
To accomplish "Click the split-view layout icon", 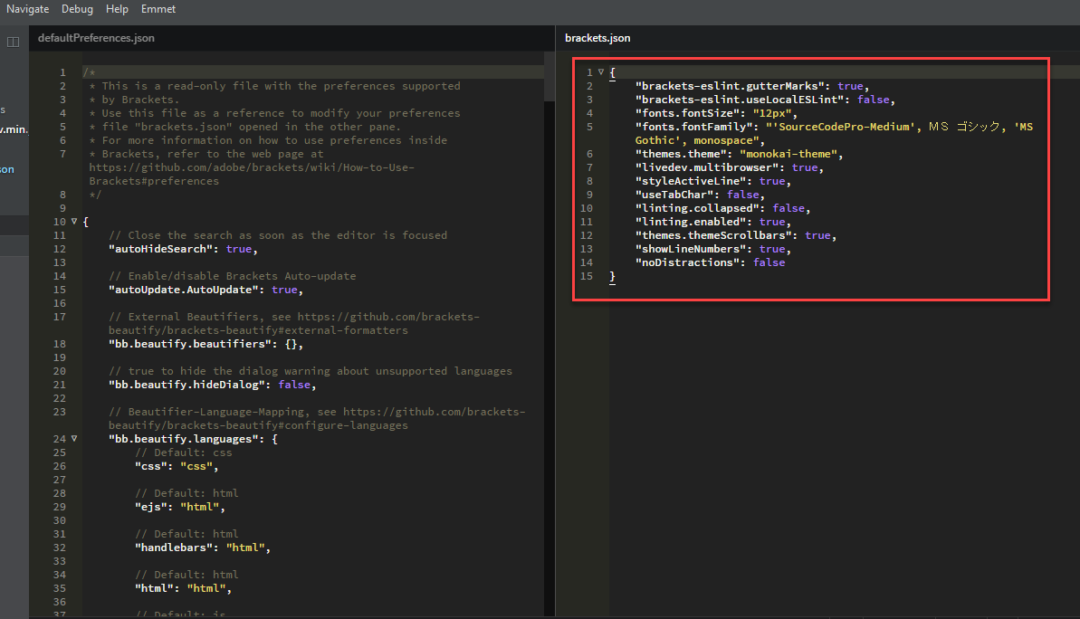I will 12,41.
